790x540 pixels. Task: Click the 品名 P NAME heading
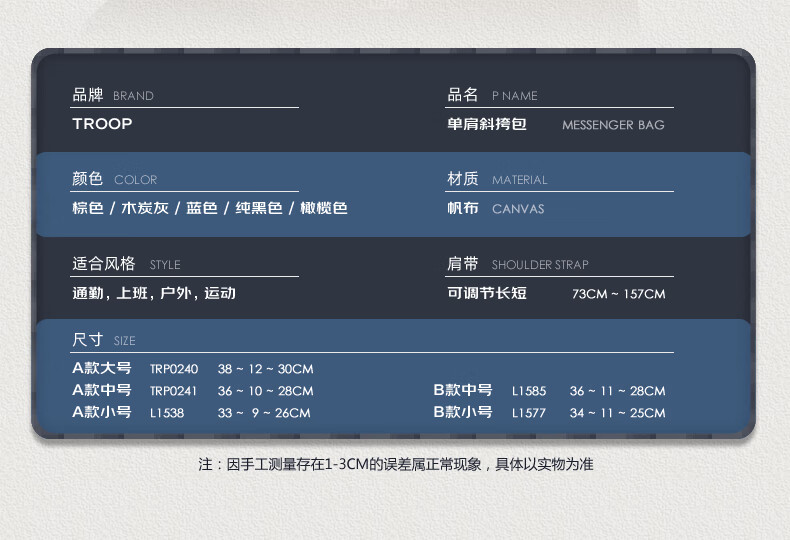coord(492,95)
